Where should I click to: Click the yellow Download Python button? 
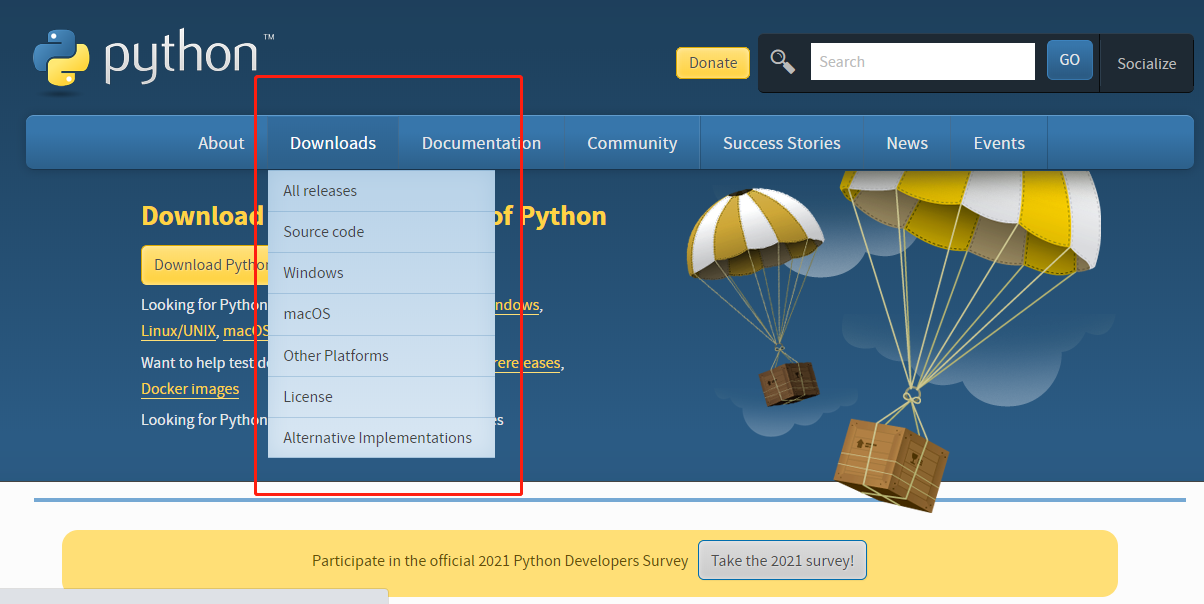pos(206,265)
